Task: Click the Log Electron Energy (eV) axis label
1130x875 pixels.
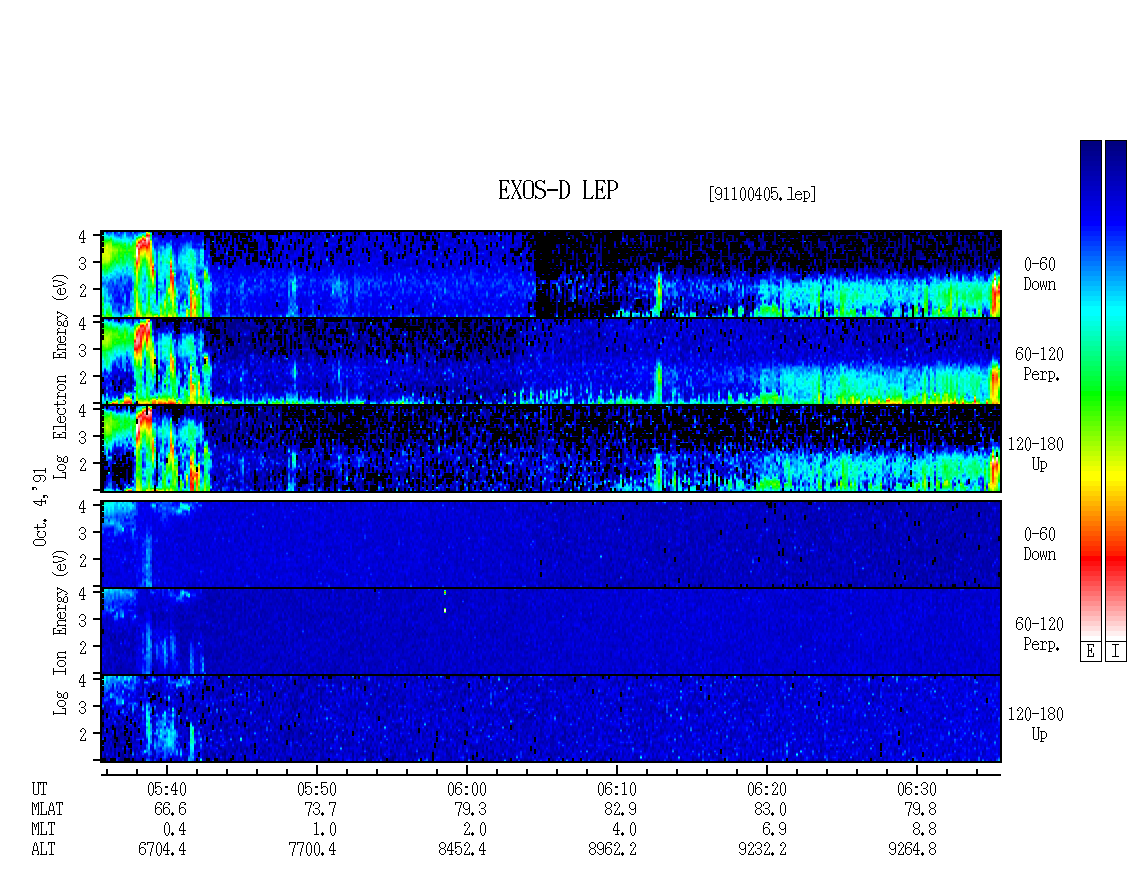Action: (x=61, y=376)
